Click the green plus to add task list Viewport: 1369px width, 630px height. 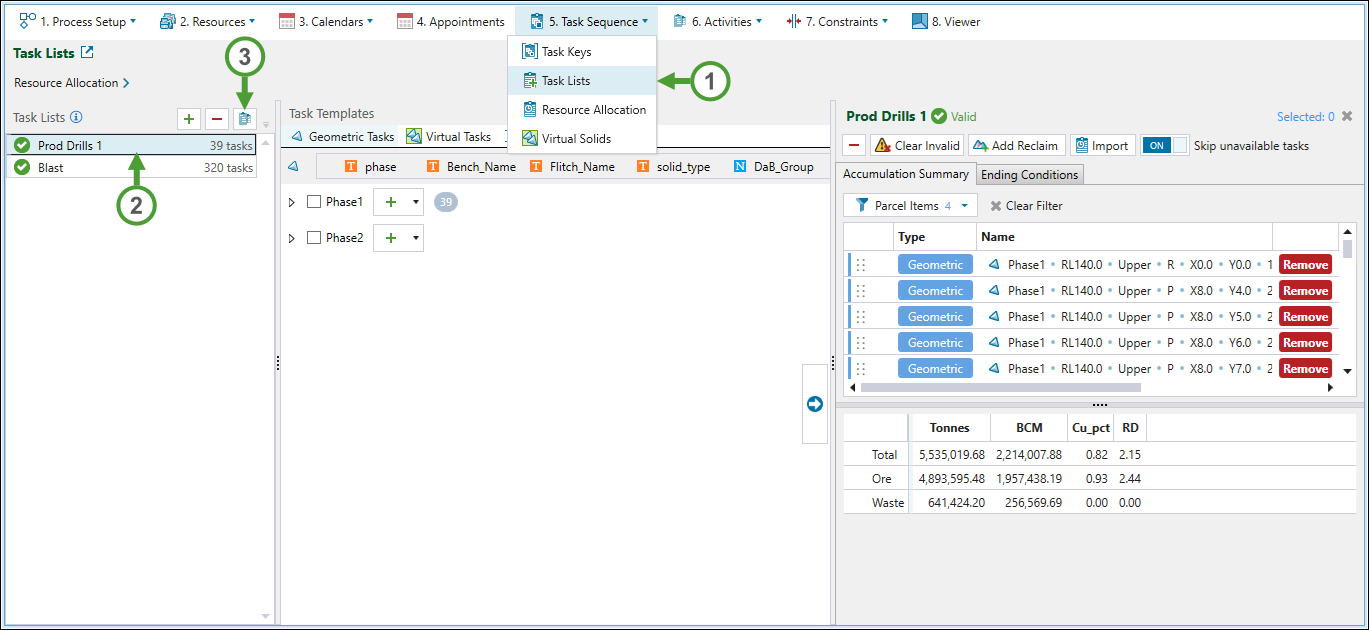pos(189,119)
